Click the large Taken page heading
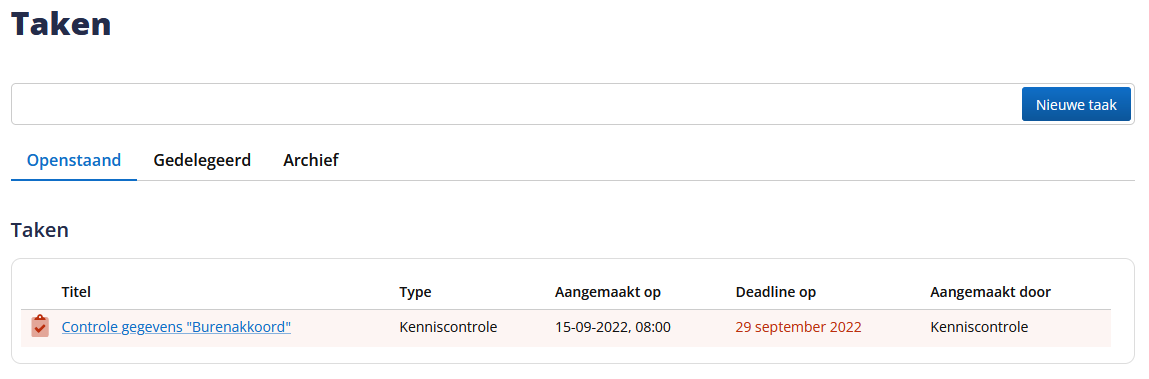 tap(61, 23)
